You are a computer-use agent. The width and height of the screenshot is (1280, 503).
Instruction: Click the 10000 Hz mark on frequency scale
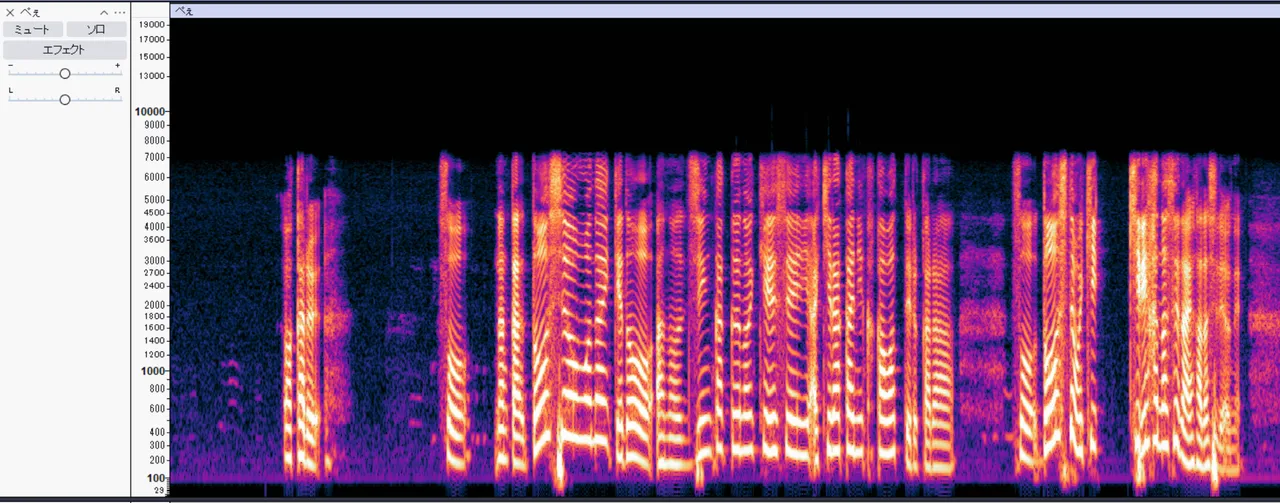[150, 111]
